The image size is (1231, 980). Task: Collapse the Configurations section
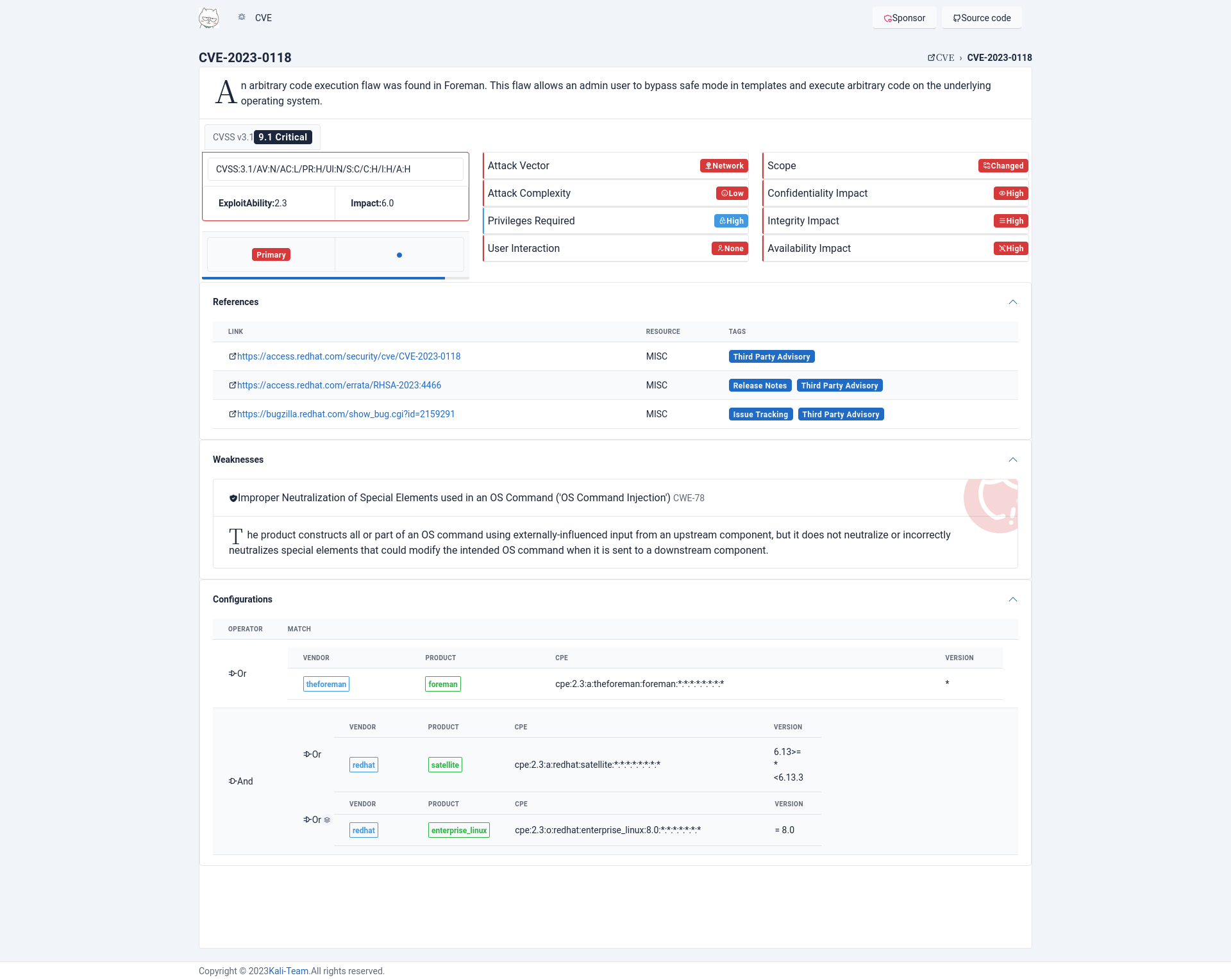pyautogui.click(x=1013, y=599)
